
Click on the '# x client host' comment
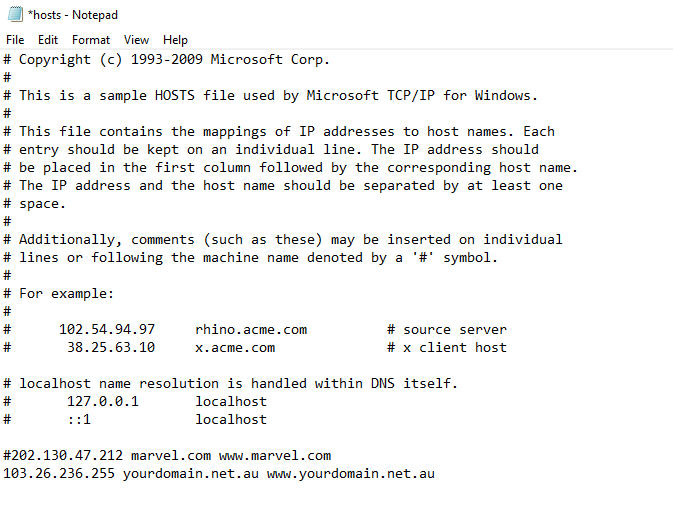447,348
